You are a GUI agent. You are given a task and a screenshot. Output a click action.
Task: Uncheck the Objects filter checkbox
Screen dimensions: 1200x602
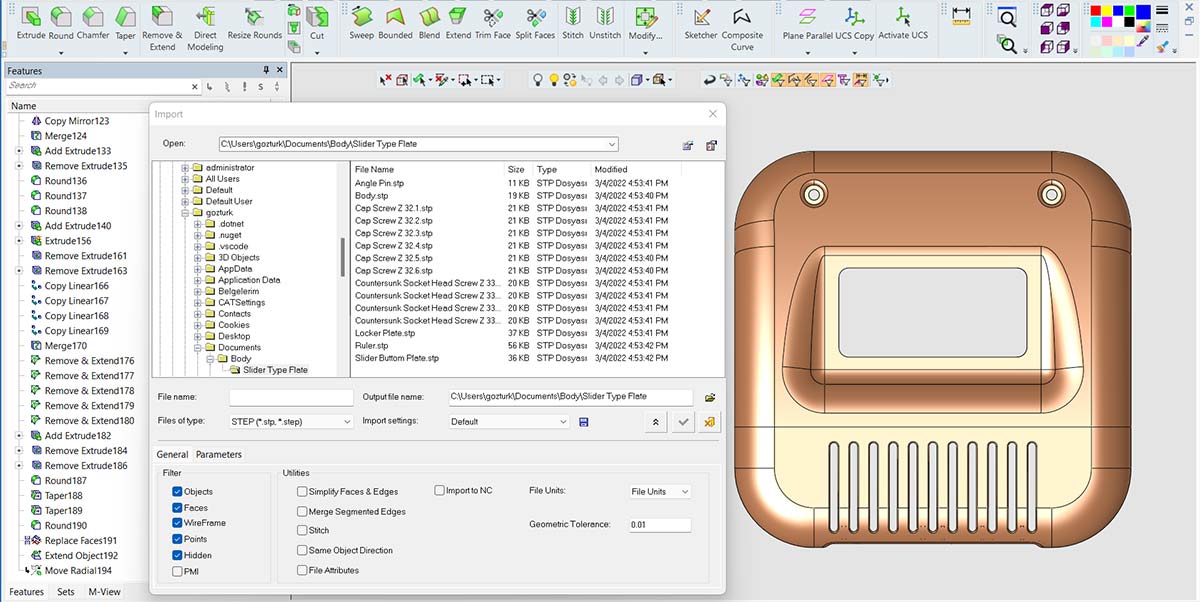[x=177, y=492]
